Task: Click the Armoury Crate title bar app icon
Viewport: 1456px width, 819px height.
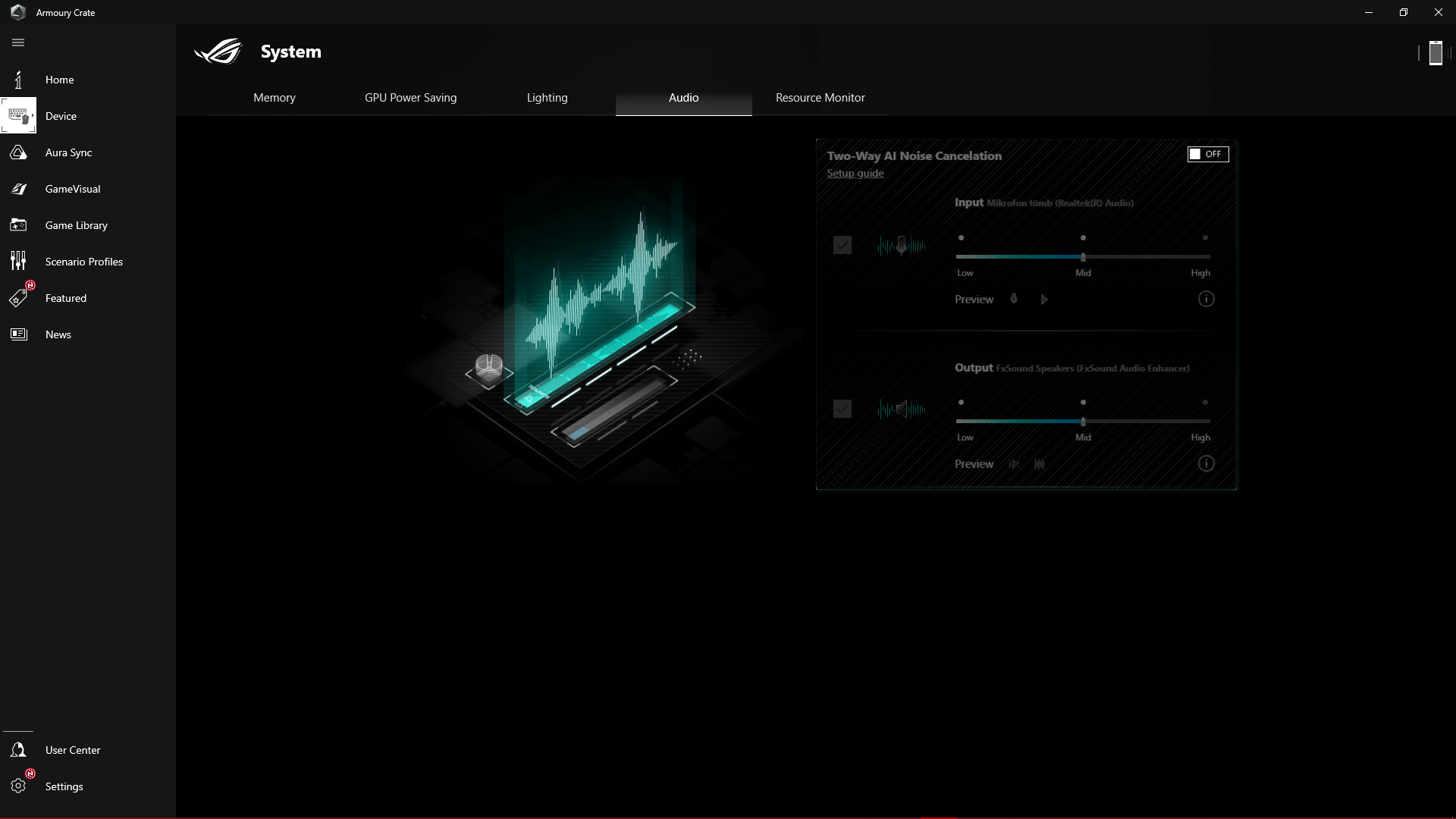Action: (x=18, y=12)
